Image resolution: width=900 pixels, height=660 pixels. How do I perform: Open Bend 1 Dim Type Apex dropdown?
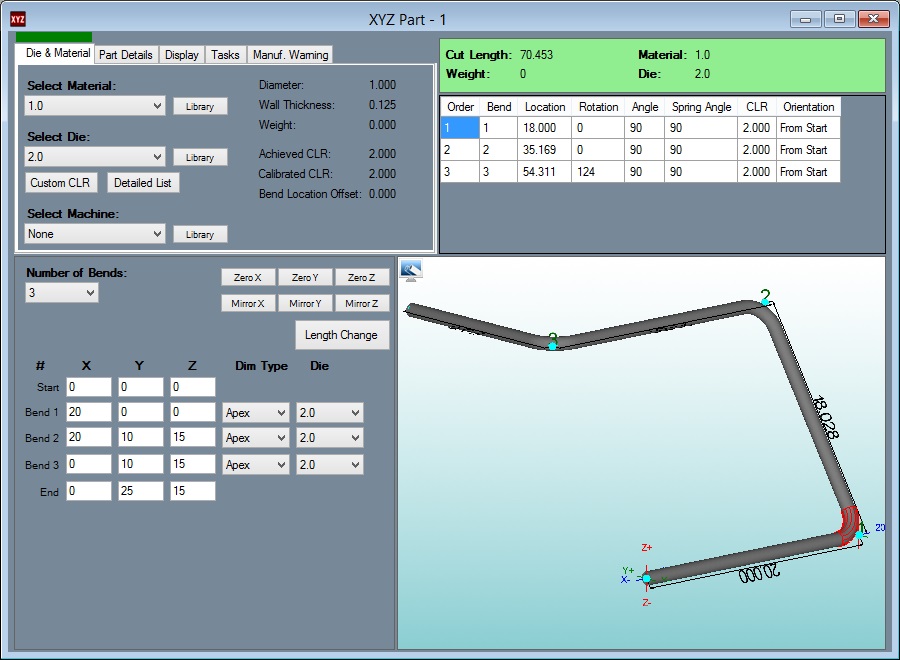(255, 413)
